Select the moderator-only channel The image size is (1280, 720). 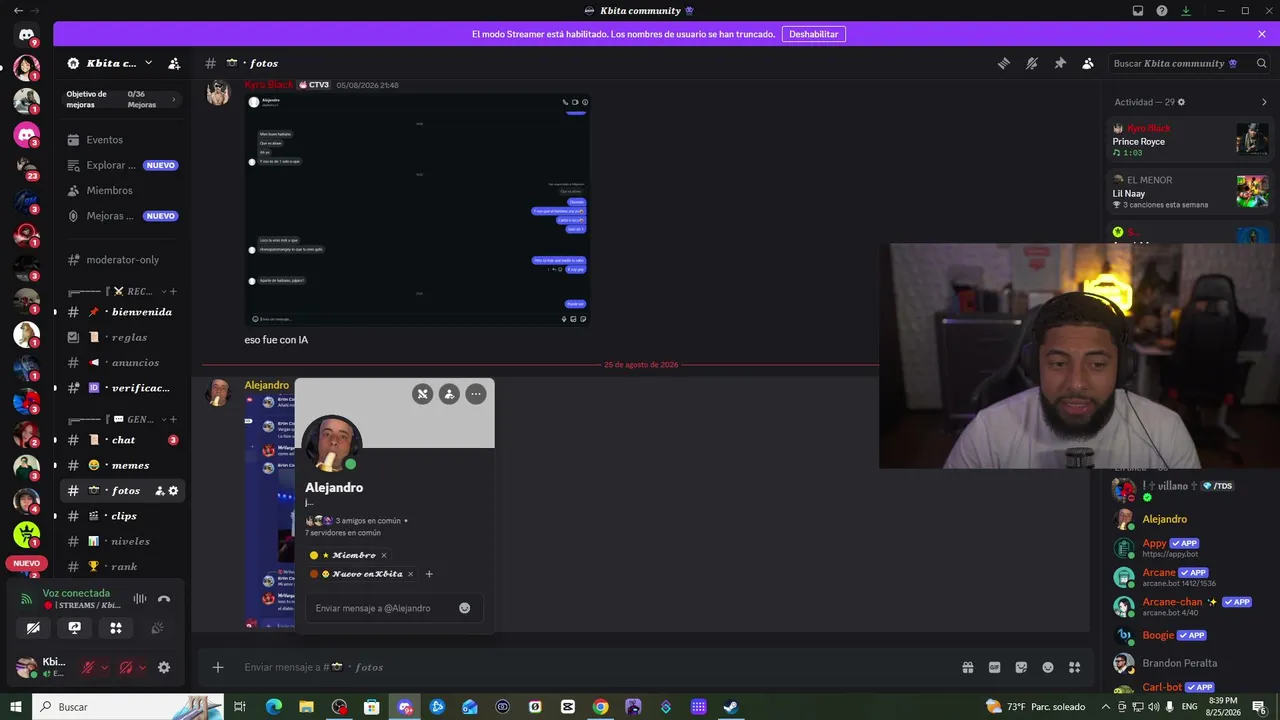click(123, 260)
